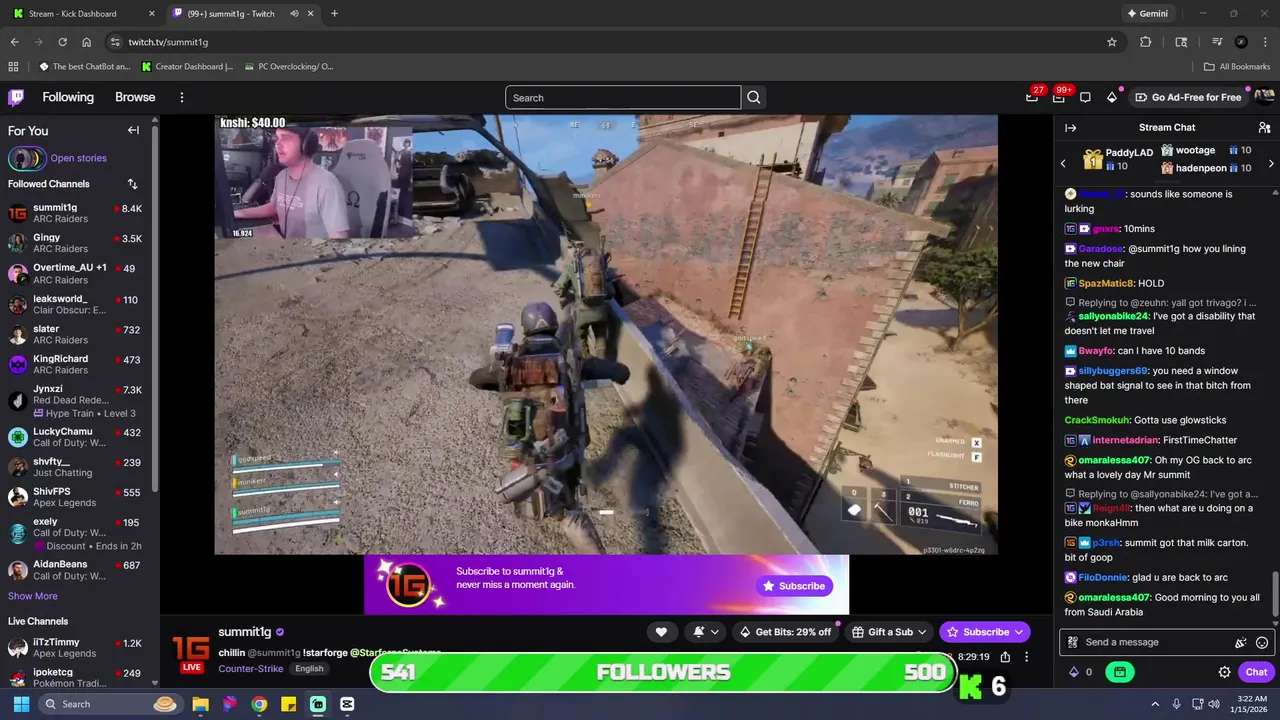Open stream more options vertical dots
This screenshot has width=1280, height=720.
point(1026,657)
